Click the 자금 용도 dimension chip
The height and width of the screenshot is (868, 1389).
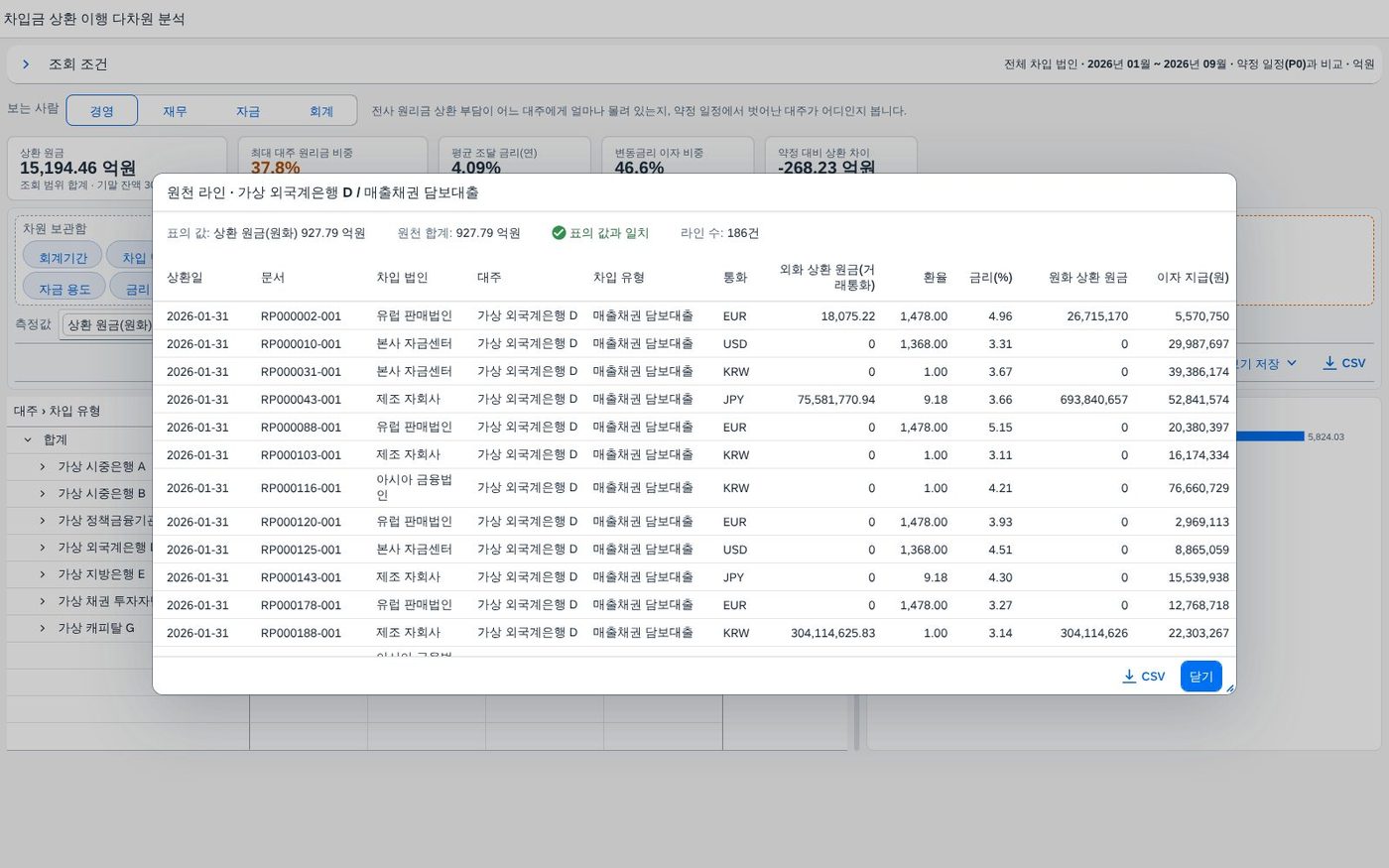64,289
